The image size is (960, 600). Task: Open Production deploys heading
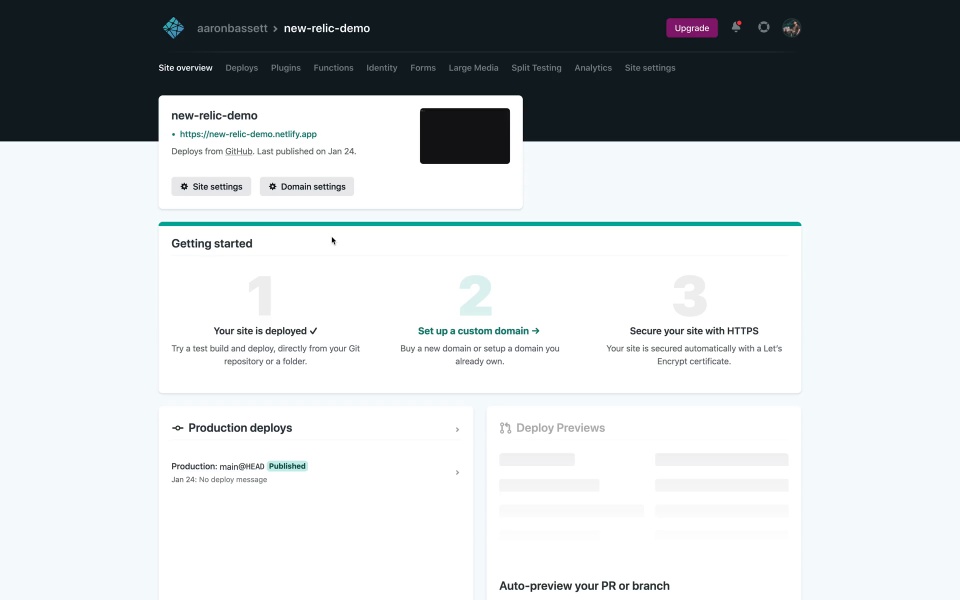point(240,428)
